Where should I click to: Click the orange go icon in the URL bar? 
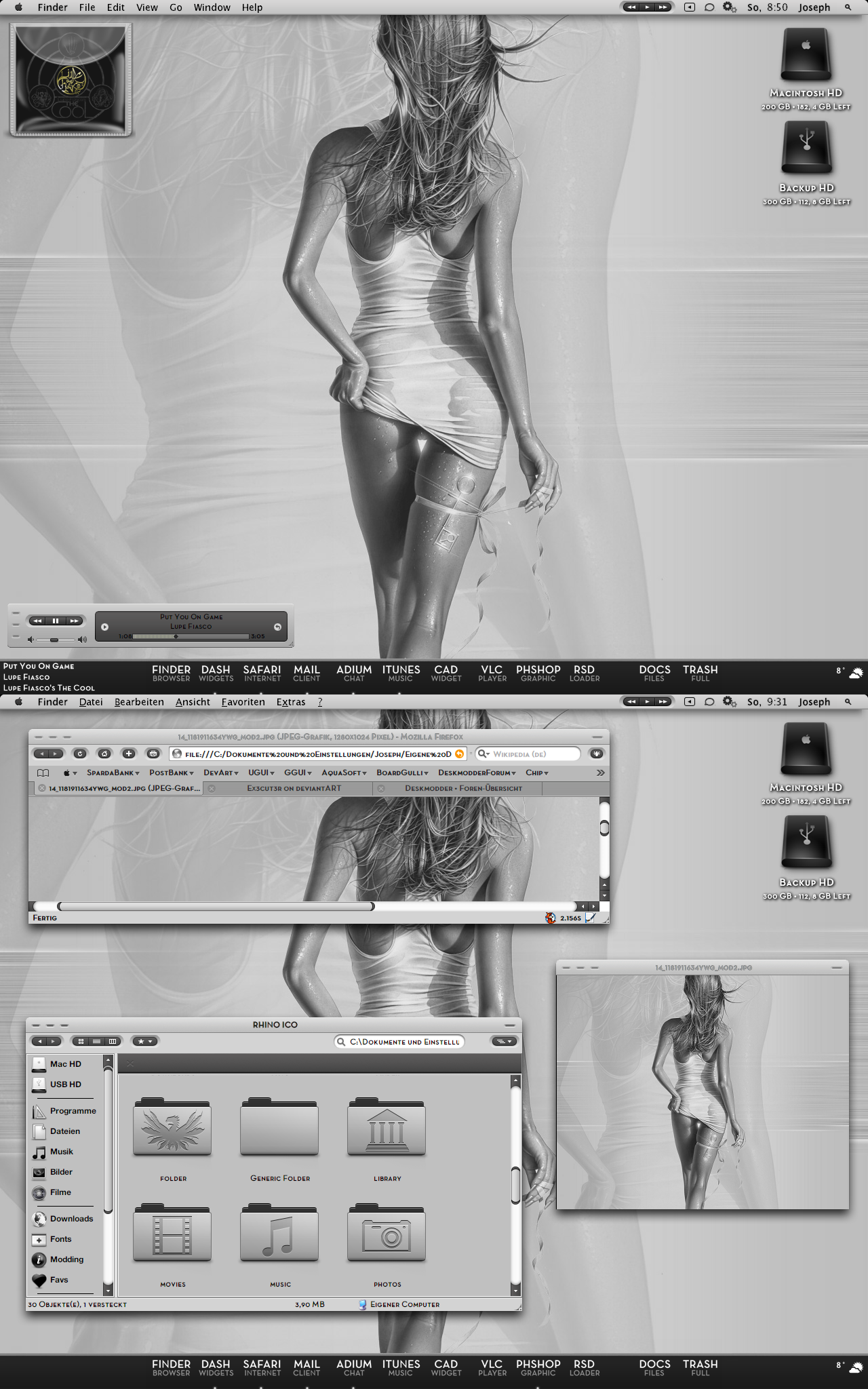coord(459,754)
